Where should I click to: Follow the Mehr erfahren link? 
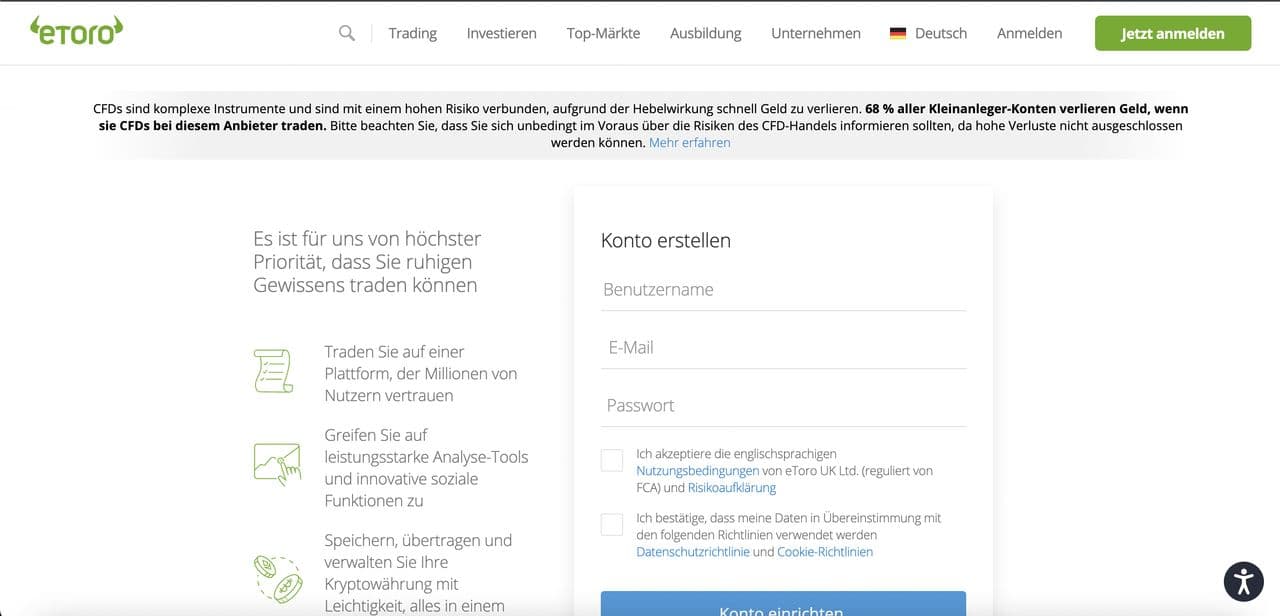tap(689, 143)
